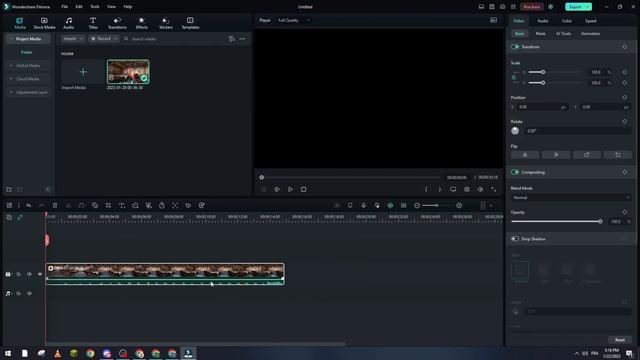The width and height of the screenshot is (640, 360).
Task: Open the Transitions tab
Action: point(117,23)
